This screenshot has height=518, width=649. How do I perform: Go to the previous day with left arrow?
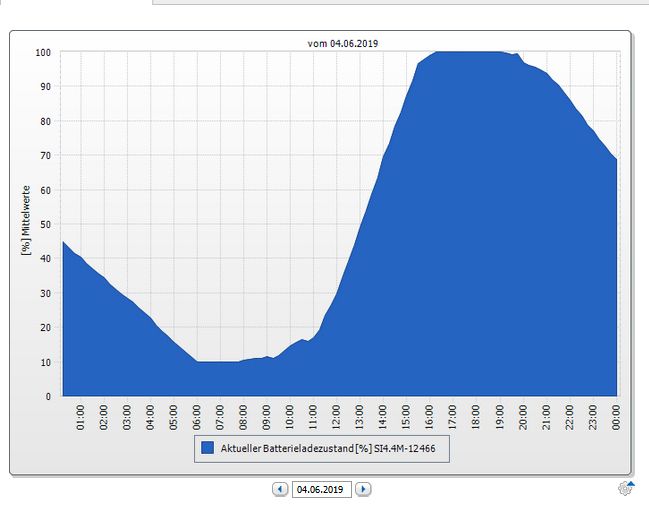[280, 489]
